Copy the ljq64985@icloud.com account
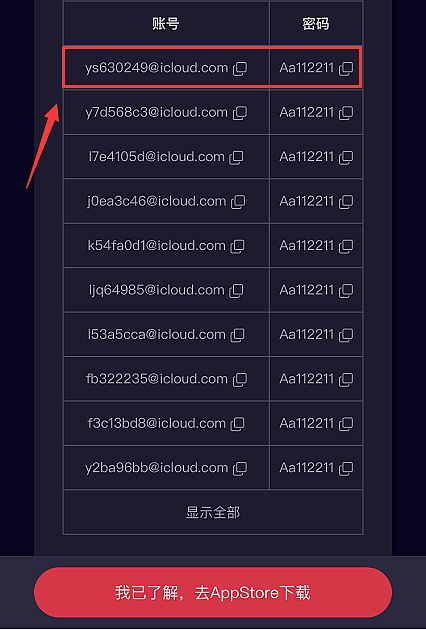This screenshot has width=426, height=630. click(x=236, y=290)
